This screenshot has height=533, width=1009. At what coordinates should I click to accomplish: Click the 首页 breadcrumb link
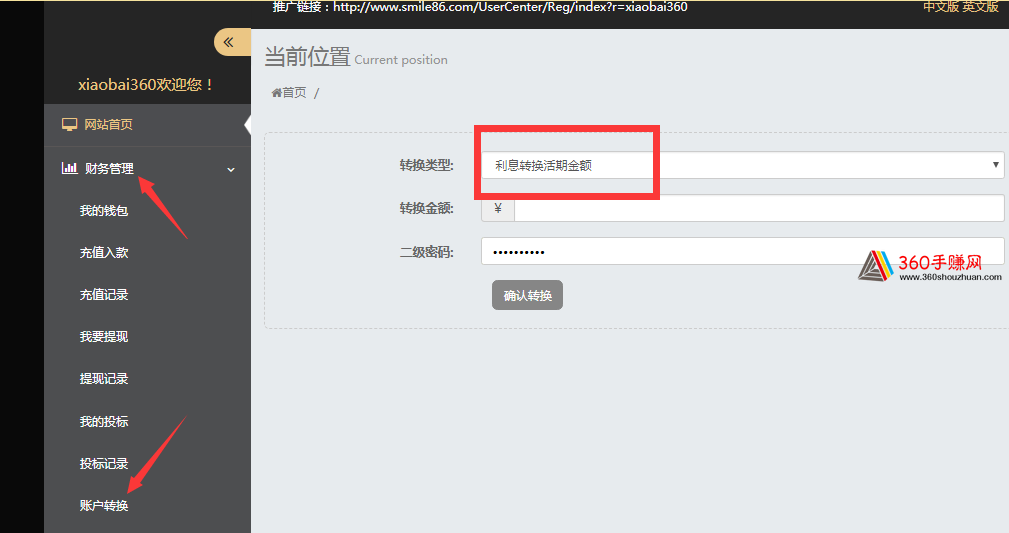(x=294, y=93)
